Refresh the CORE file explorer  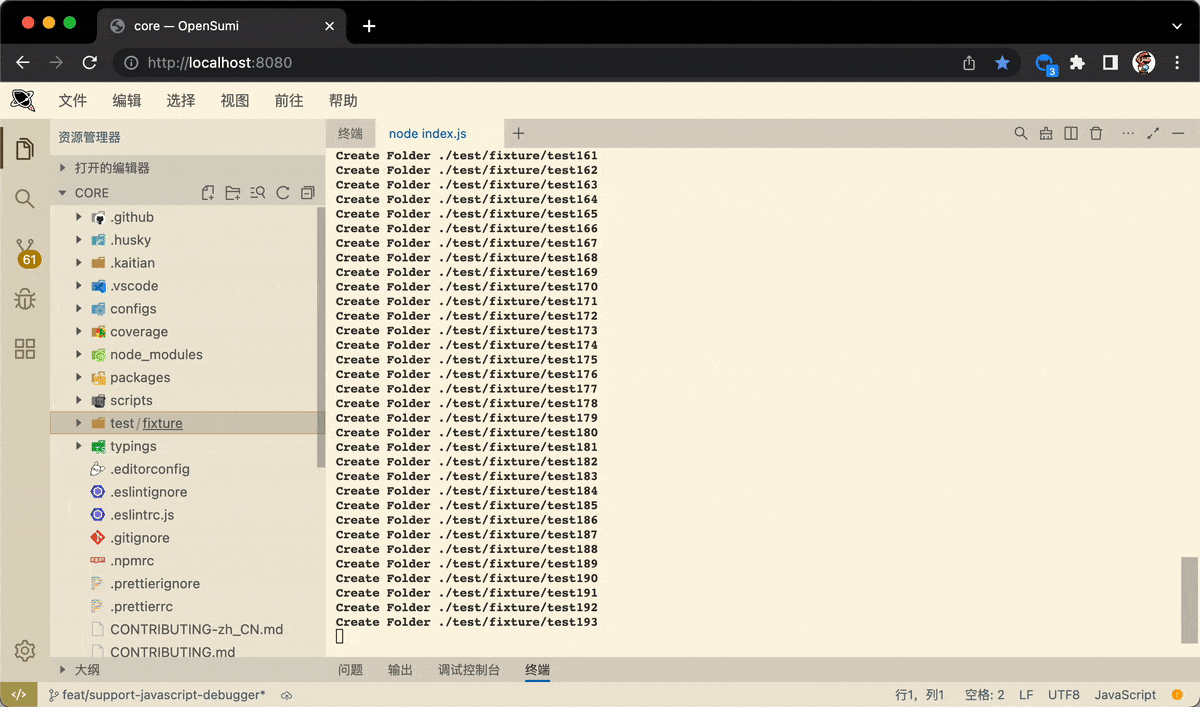[281, 192]
